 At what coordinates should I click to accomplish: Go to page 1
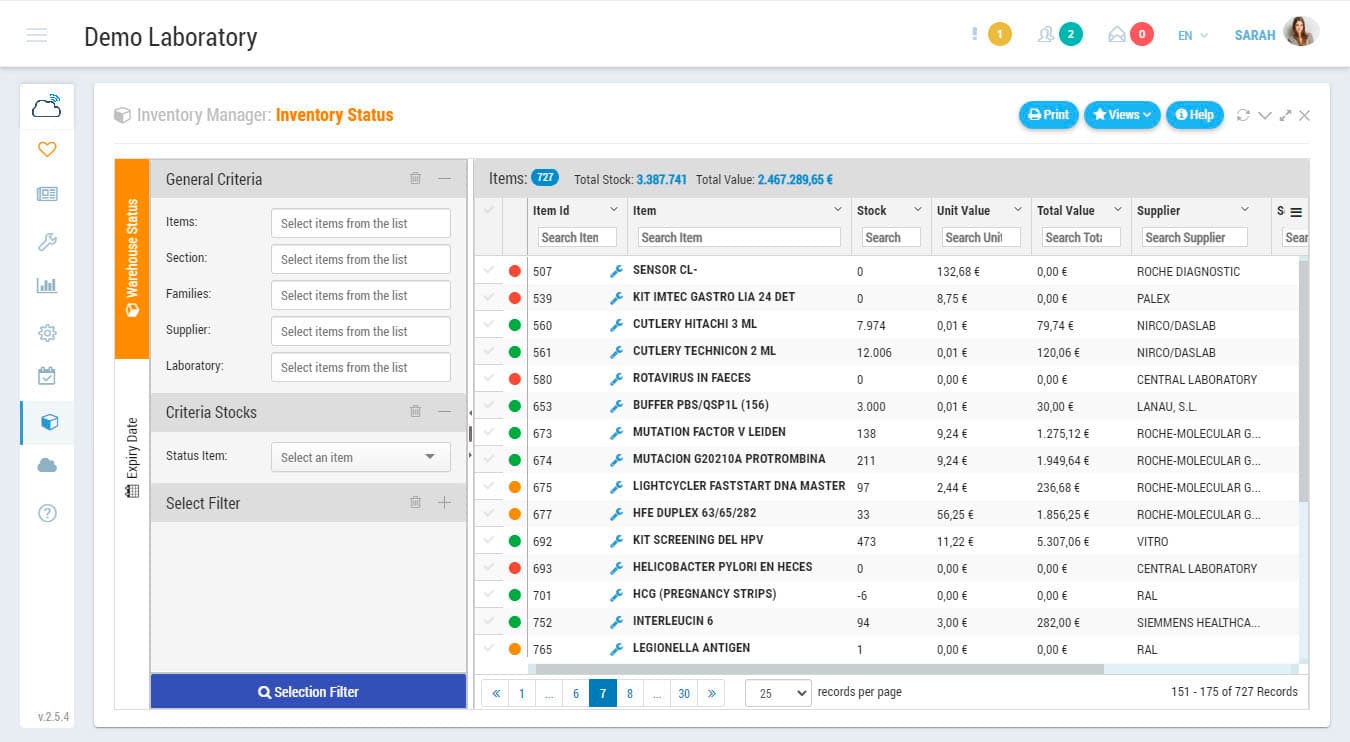click(x=521, y=693)
